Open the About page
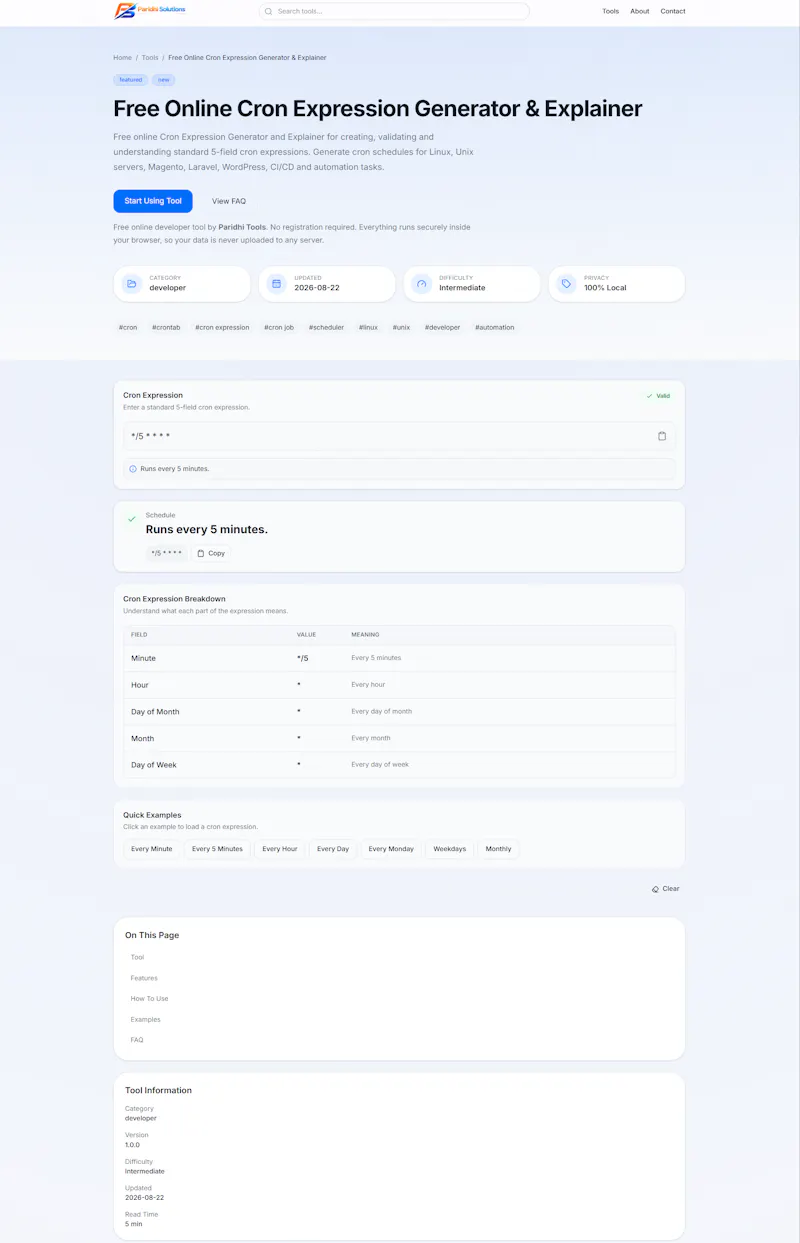800x1243 pixels. coord(640,11)
